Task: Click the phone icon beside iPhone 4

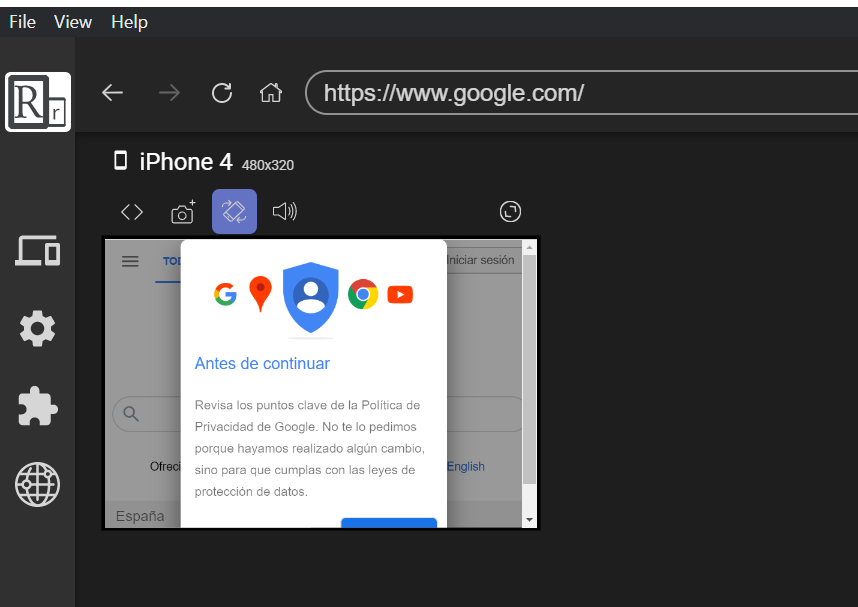Action: pos(120,161)
